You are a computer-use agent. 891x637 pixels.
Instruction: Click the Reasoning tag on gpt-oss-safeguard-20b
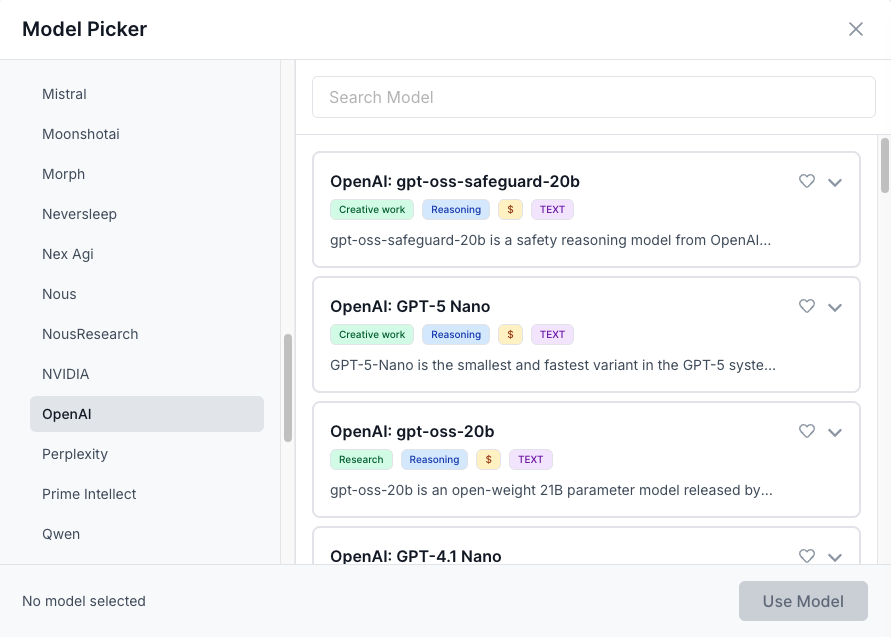[456, 210]
